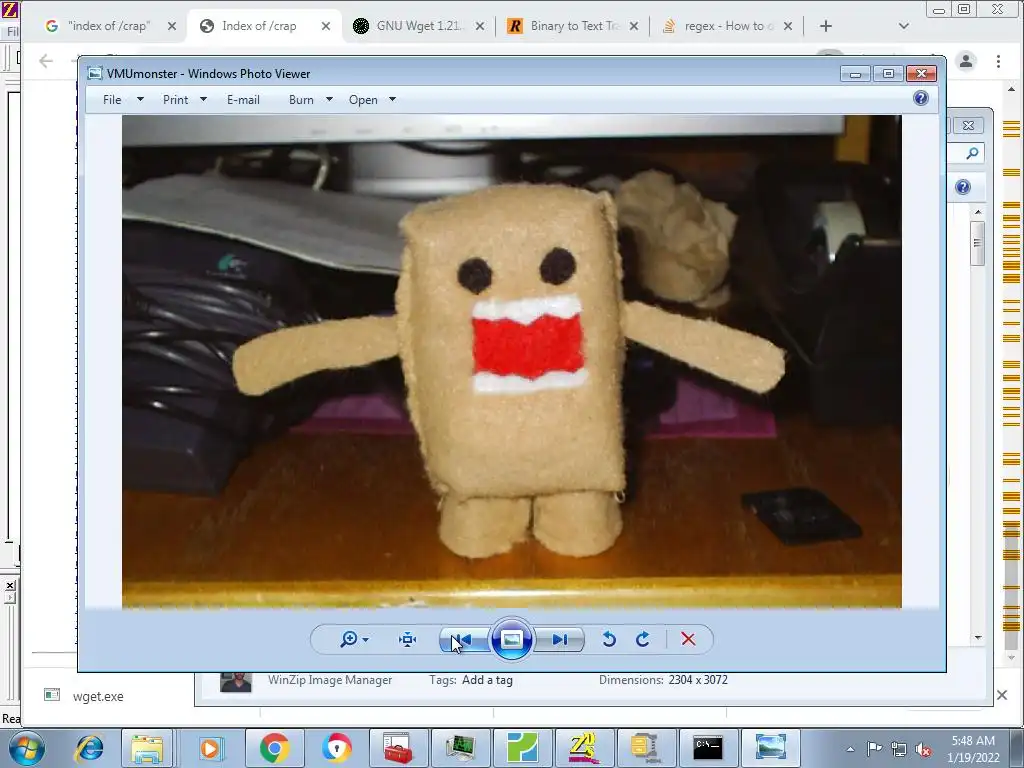Click the Explorer scrollbar up arrow
The height and width of the screenshot is (768, 1024).
pos(978,212)
